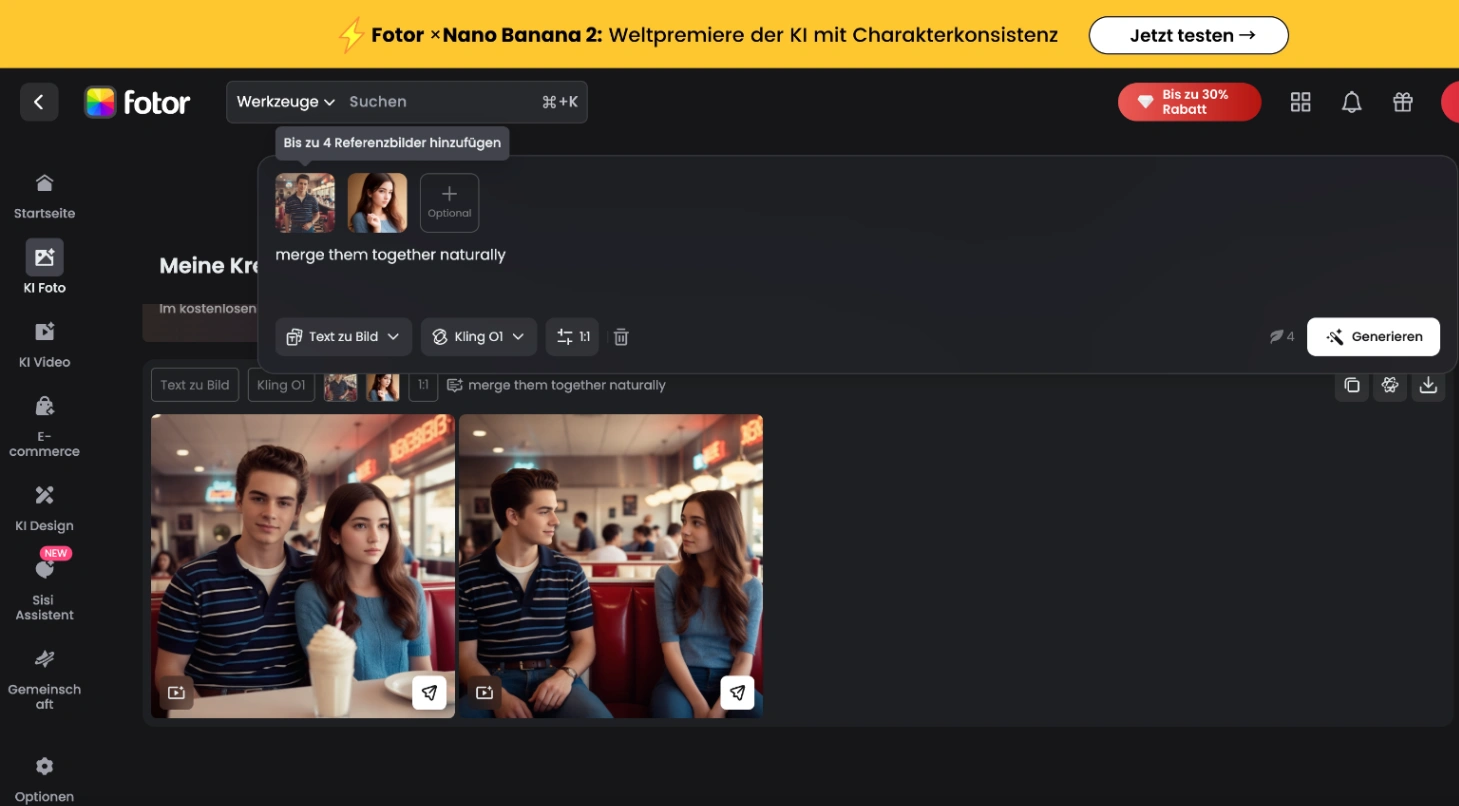Expand the Werkzeuge dropdown
Screen dimensions: 1459x806
tap(285, 102)
